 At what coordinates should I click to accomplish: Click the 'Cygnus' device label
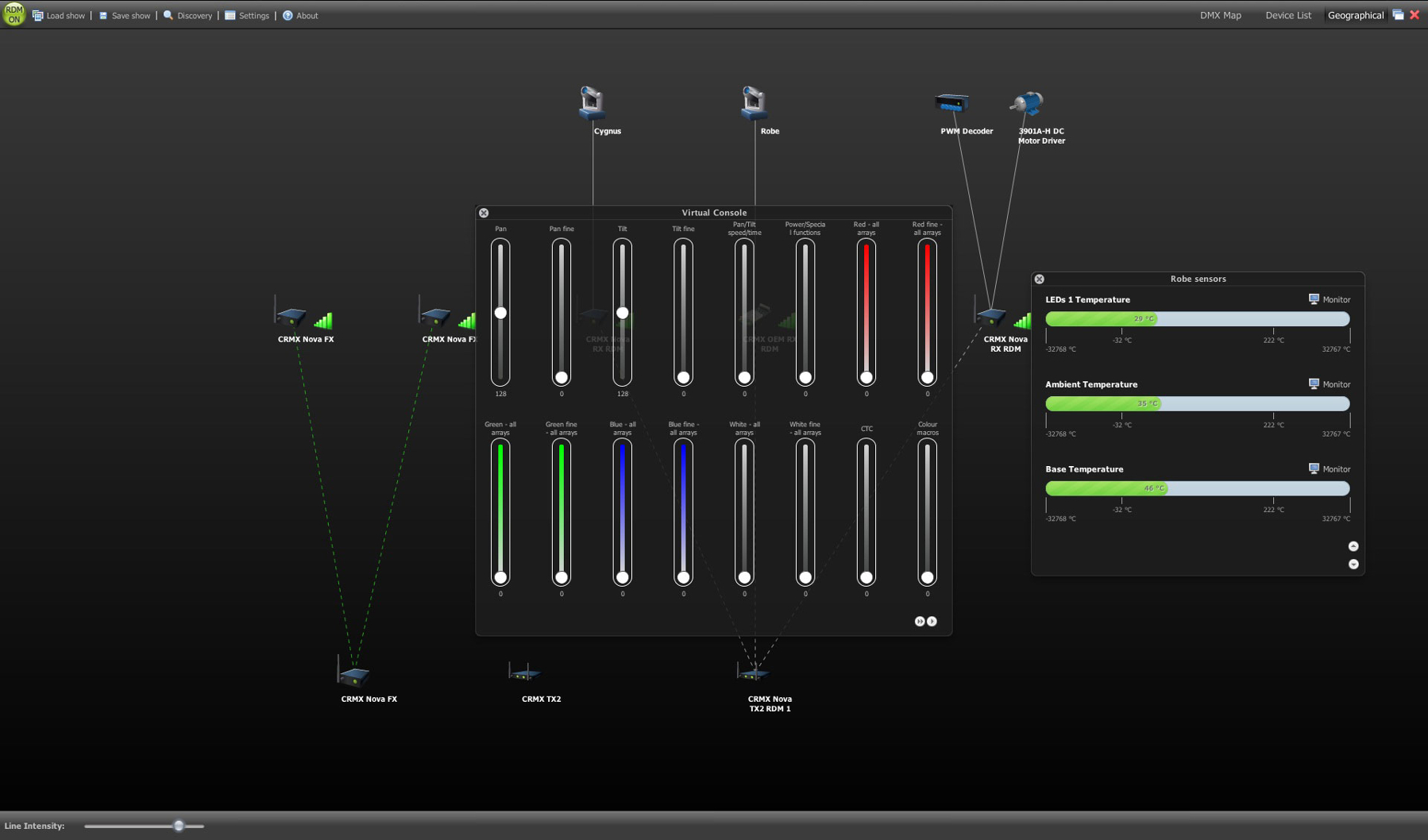(x=608, y=131)
